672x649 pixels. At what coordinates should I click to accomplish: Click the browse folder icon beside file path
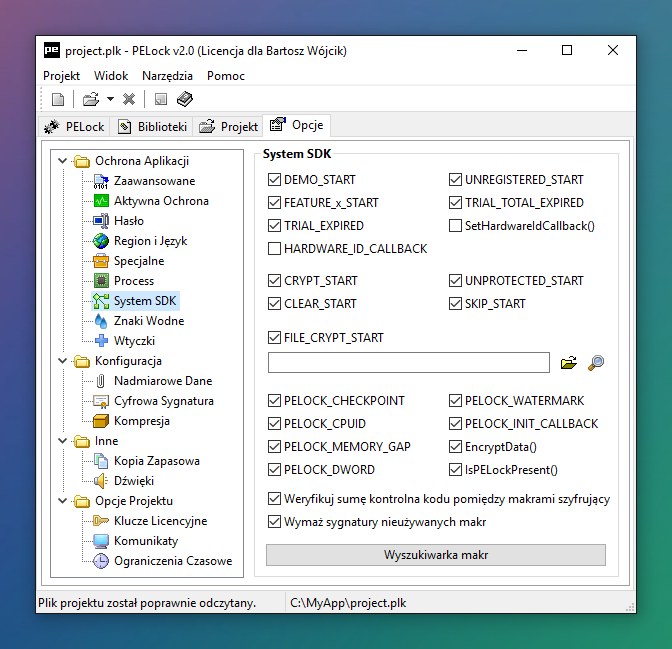(x=570, y=363)
